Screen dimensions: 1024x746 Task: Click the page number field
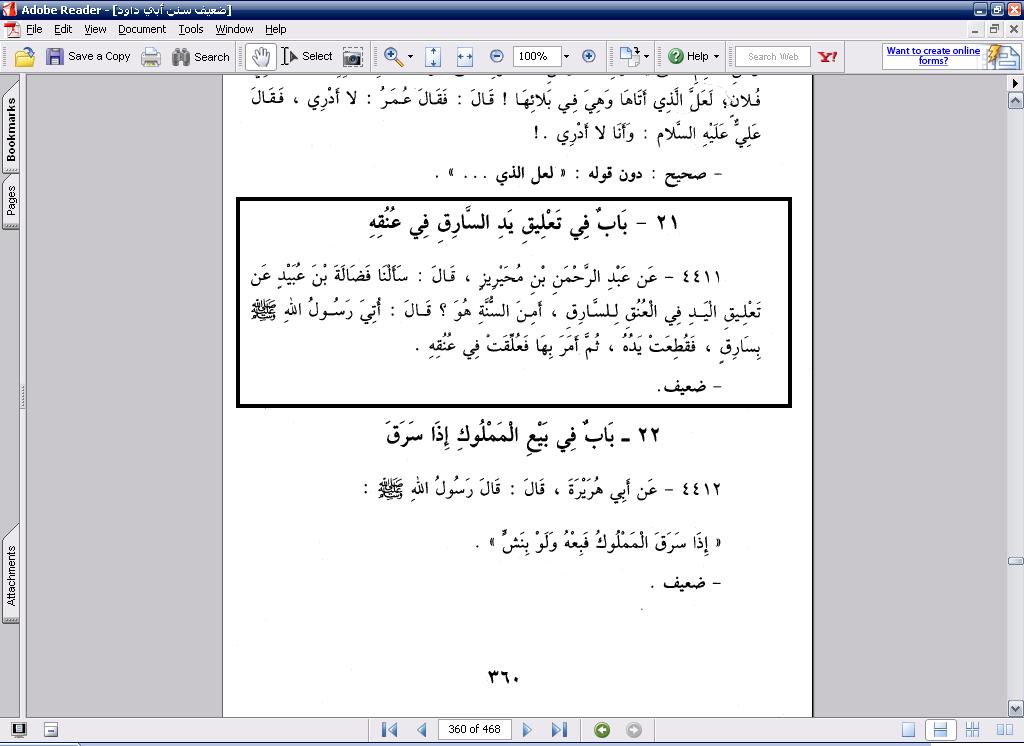coord(474,730)
